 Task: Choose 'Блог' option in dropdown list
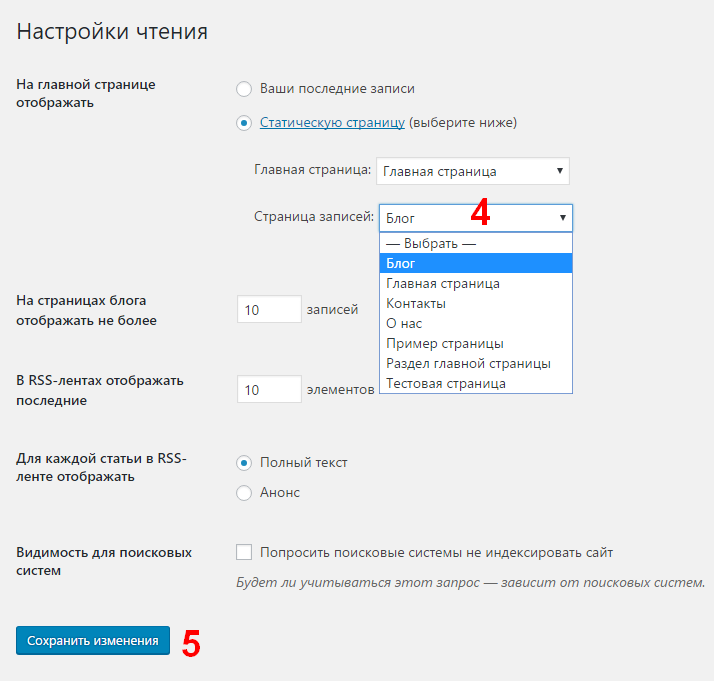coord(476,264)
